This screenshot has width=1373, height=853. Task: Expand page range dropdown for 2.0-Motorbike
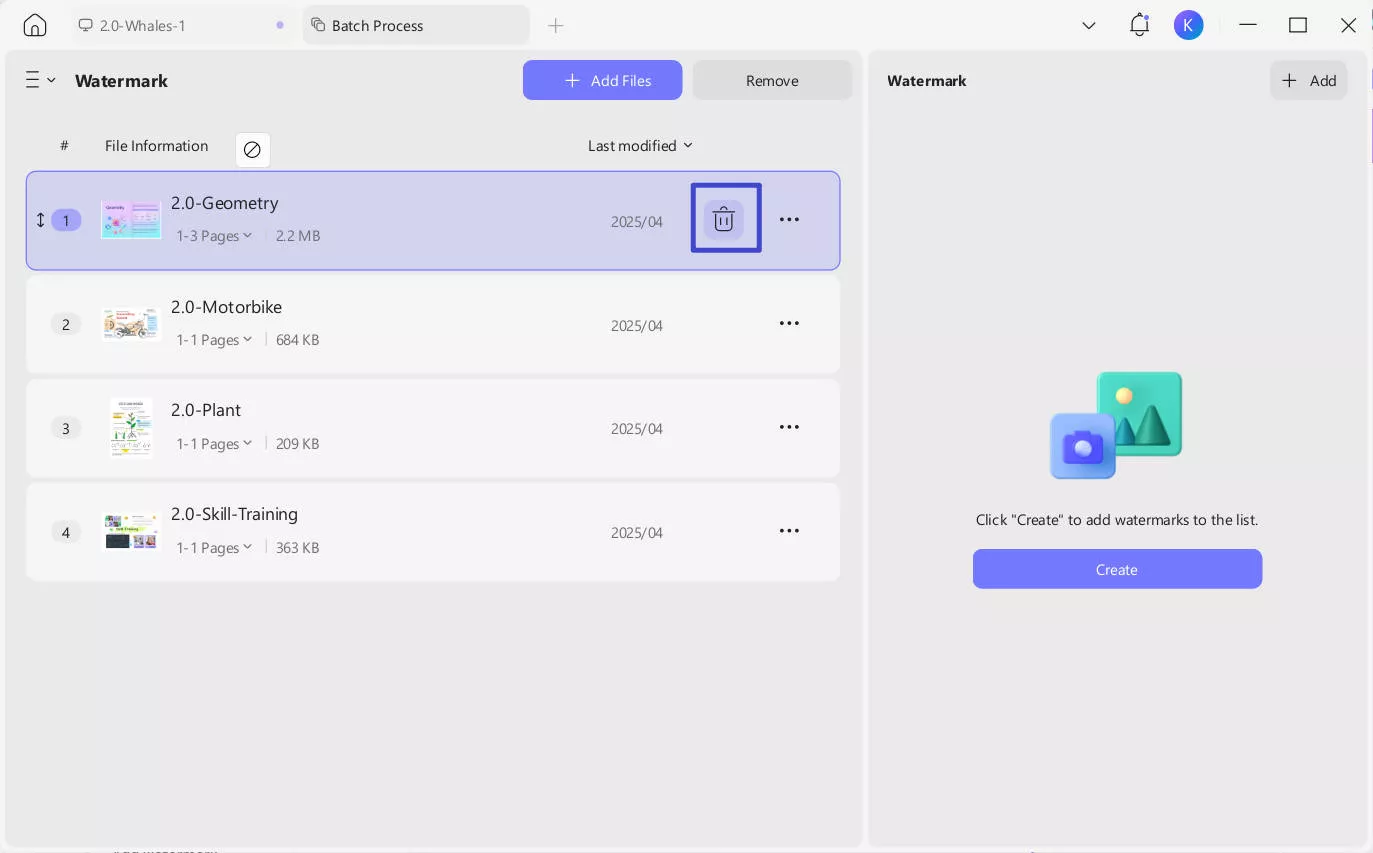(214, 340)
